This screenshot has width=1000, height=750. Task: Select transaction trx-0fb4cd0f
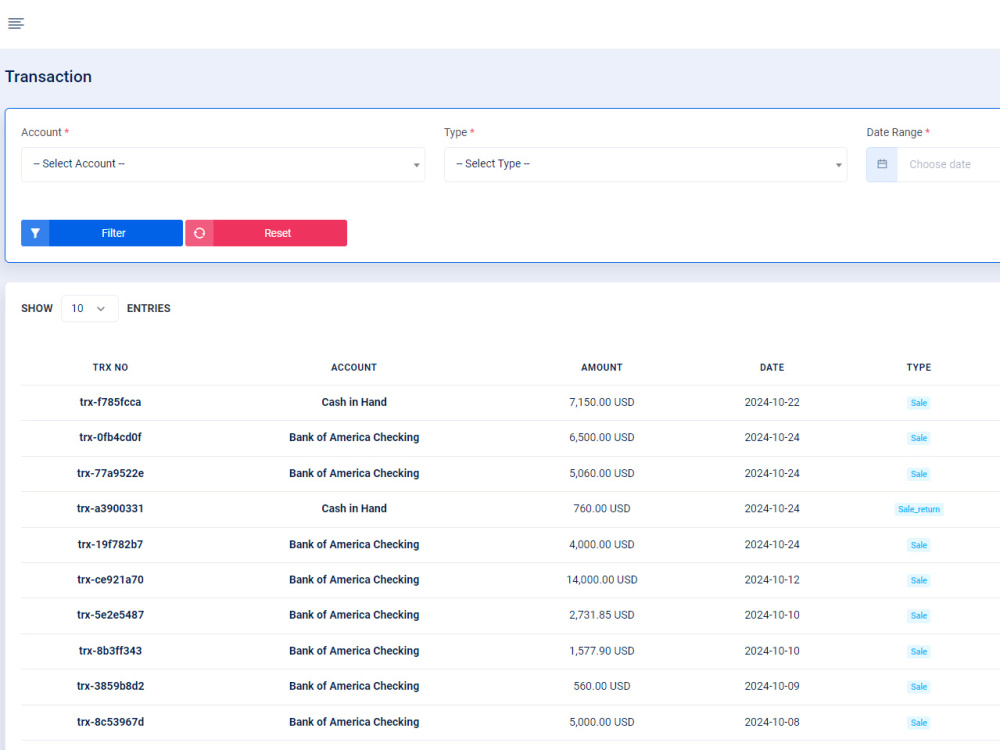click(110, 438)
